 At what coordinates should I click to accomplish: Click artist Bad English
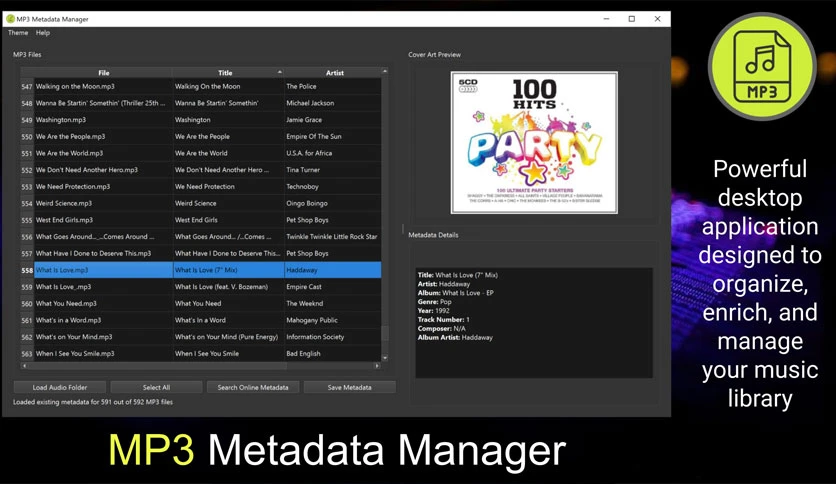coord(303,353)
